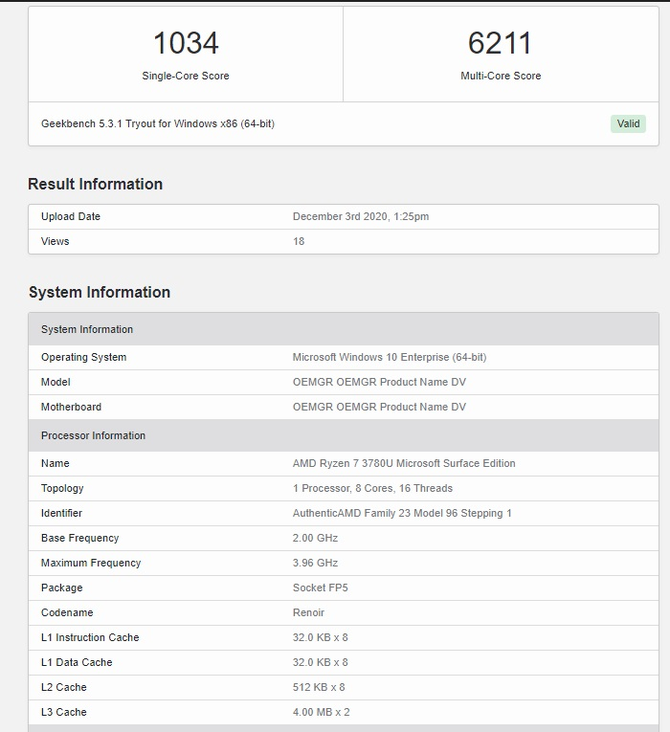Click the green Valid badge
The image size is (670, 732).
click(628, 124)
